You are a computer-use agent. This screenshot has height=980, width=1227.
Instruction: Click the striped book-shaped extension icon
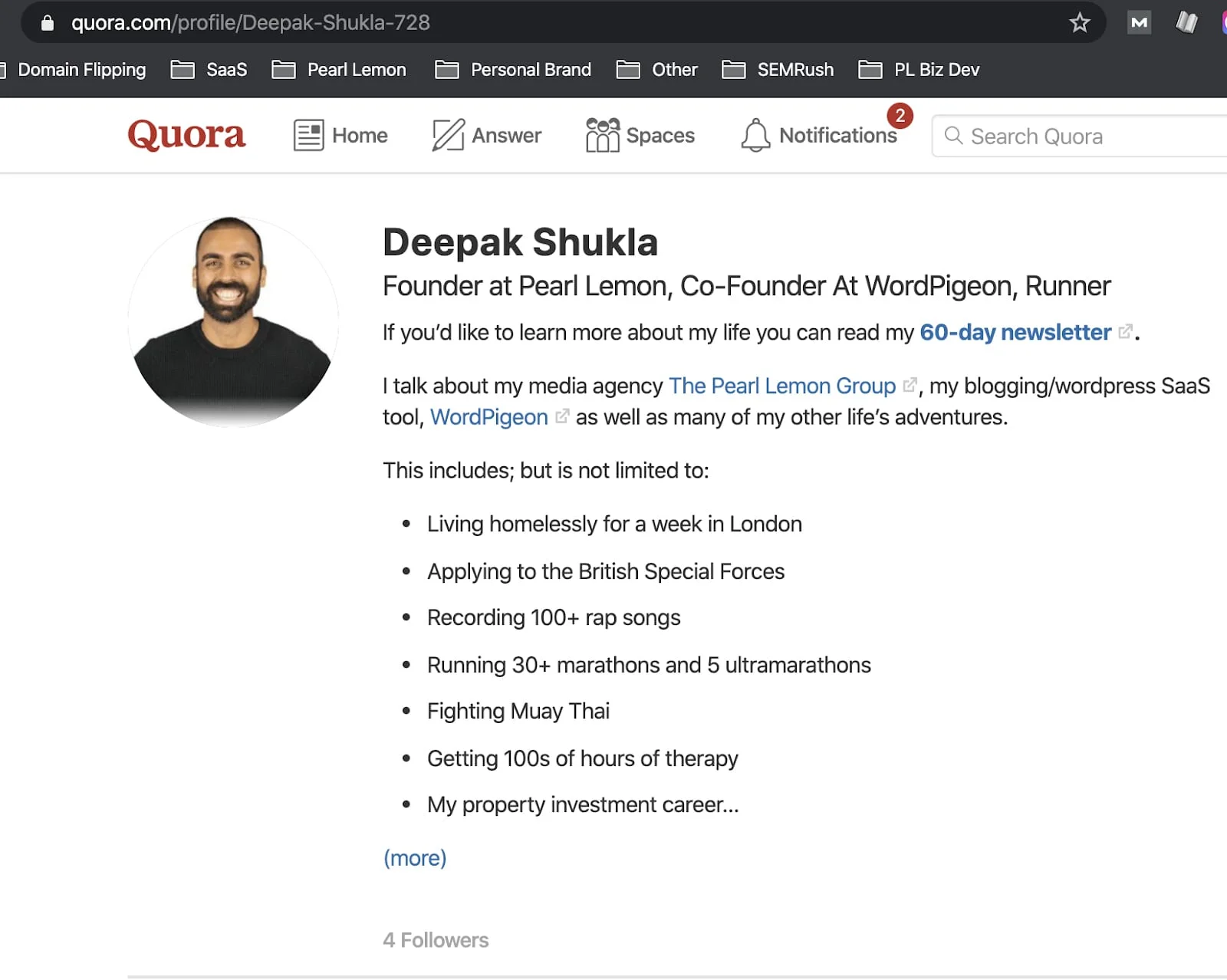(x=1186, y=23)
